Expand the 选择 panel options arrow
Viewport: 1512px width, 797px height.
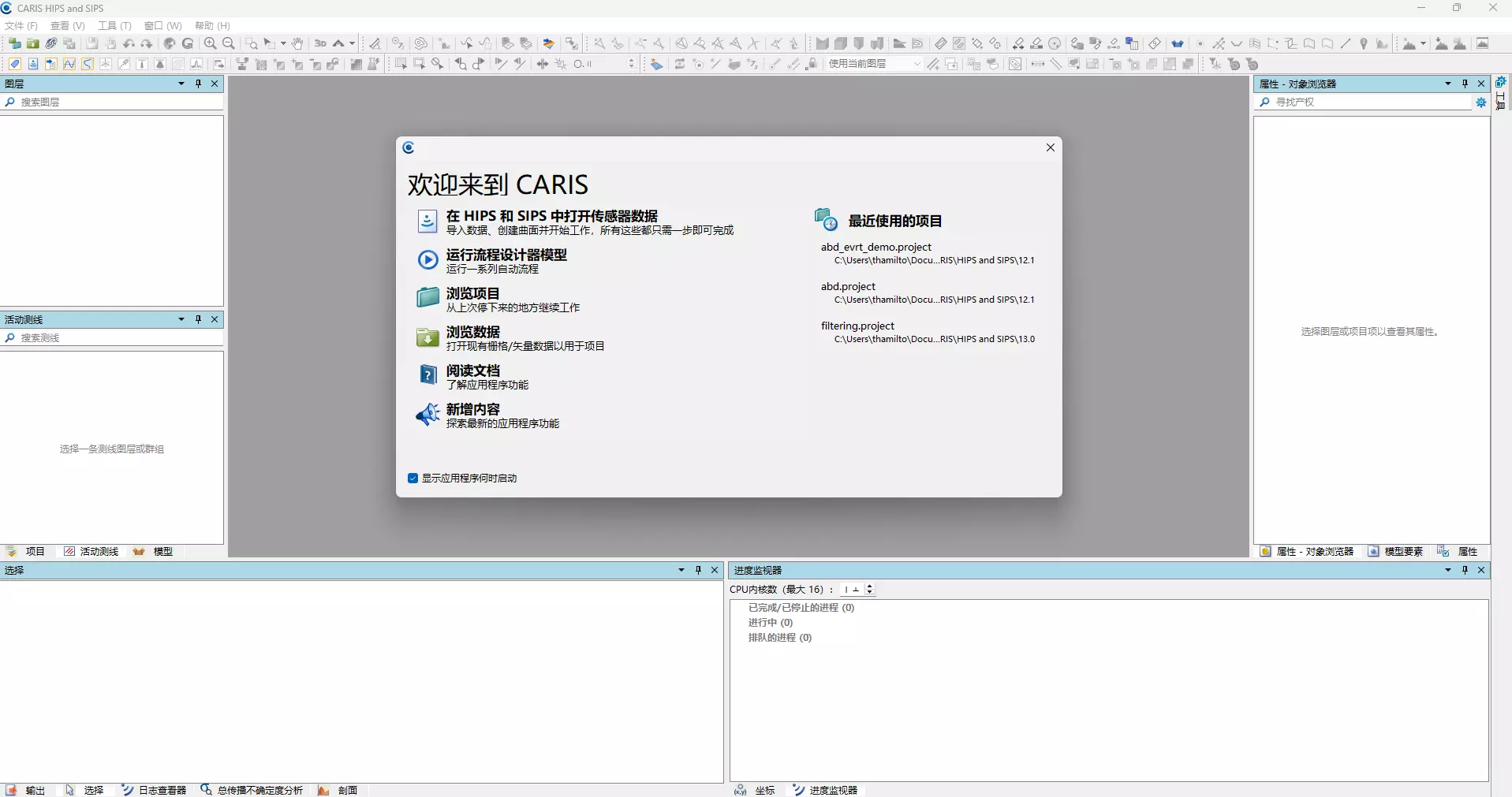coord(681,570)
